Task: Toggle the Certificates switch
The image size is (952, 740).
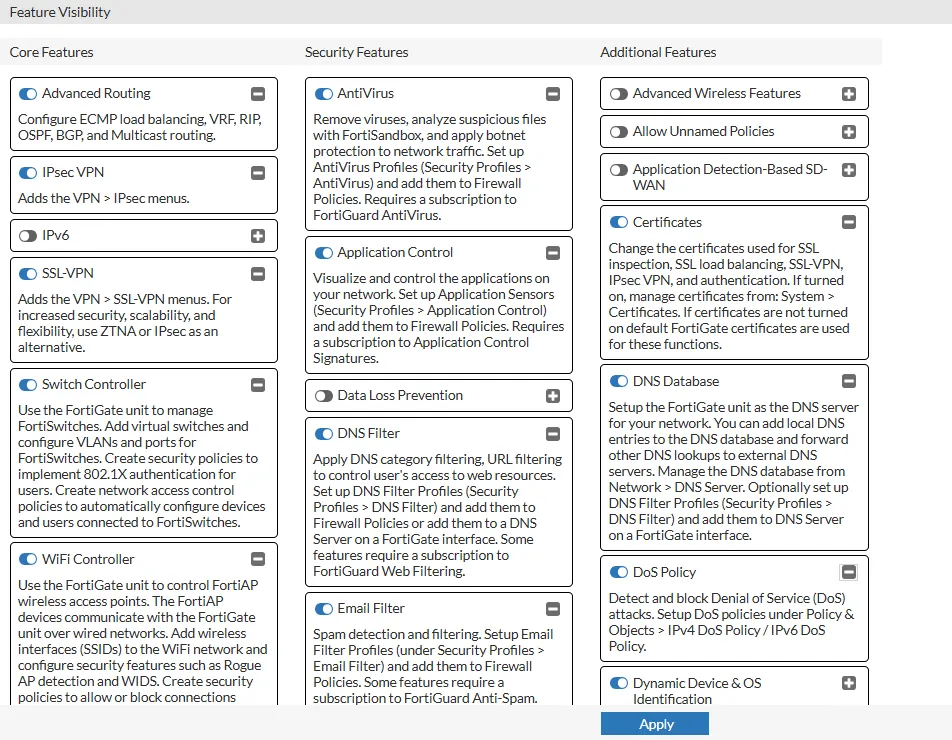Action: (x=619, y=223)
